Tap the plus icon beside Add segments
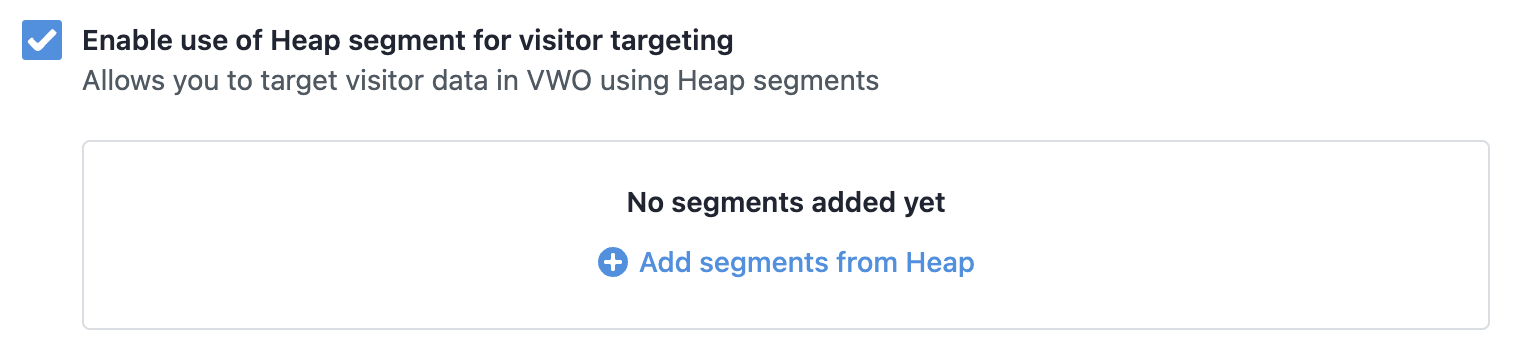The height and width of the screenshot is (364, 1524). 612,263
